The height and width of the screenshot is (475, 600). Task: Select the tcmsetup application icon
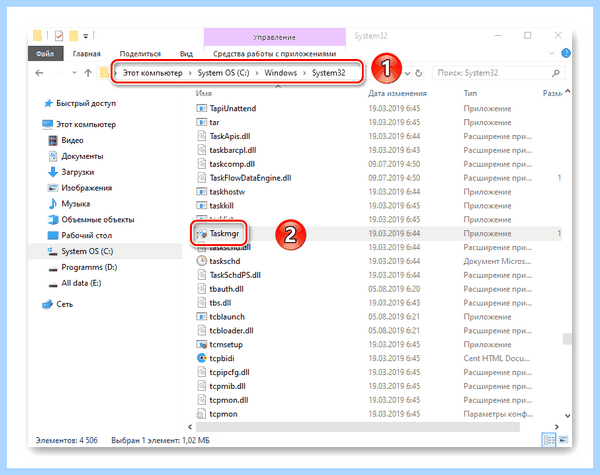coord(201,344)
